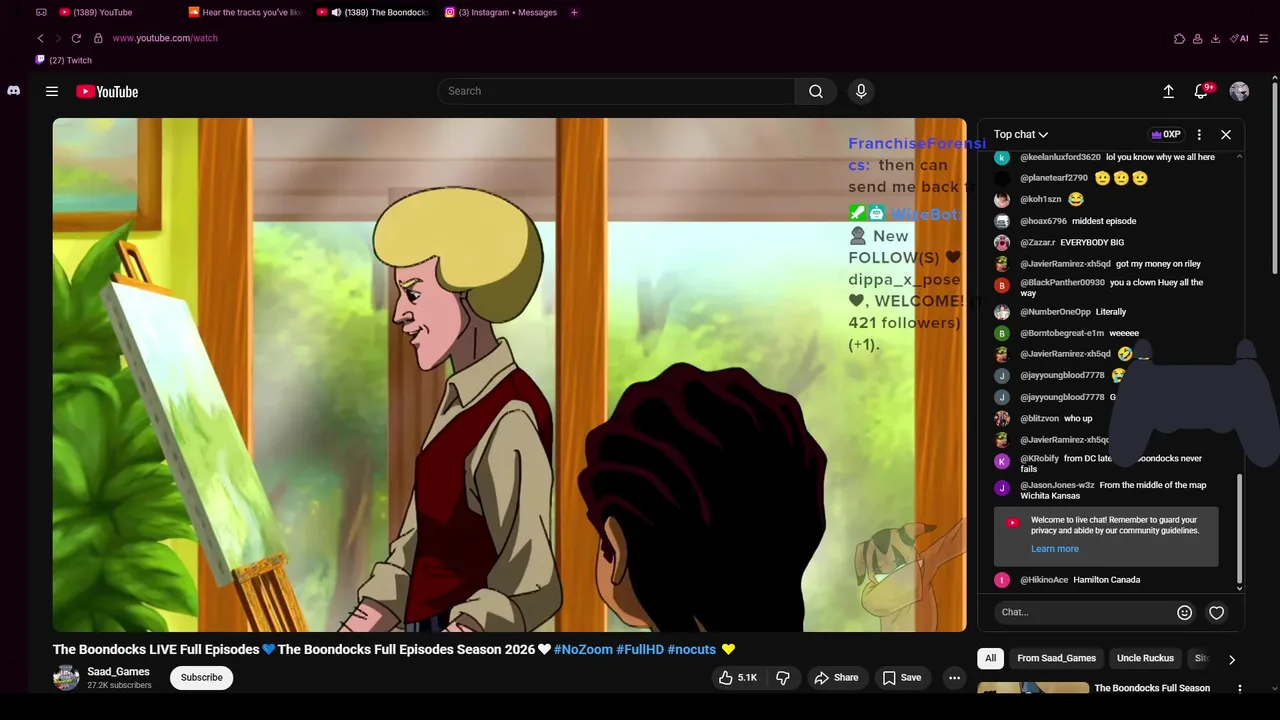Click the address bar URL
The image size is (1280, 720).
tap(165, 38)
